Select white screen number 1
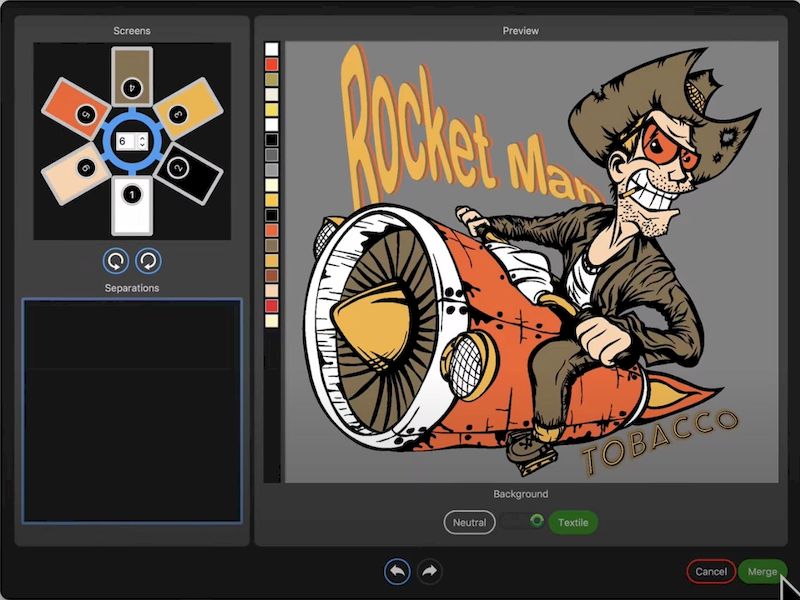 pos(131,206)
